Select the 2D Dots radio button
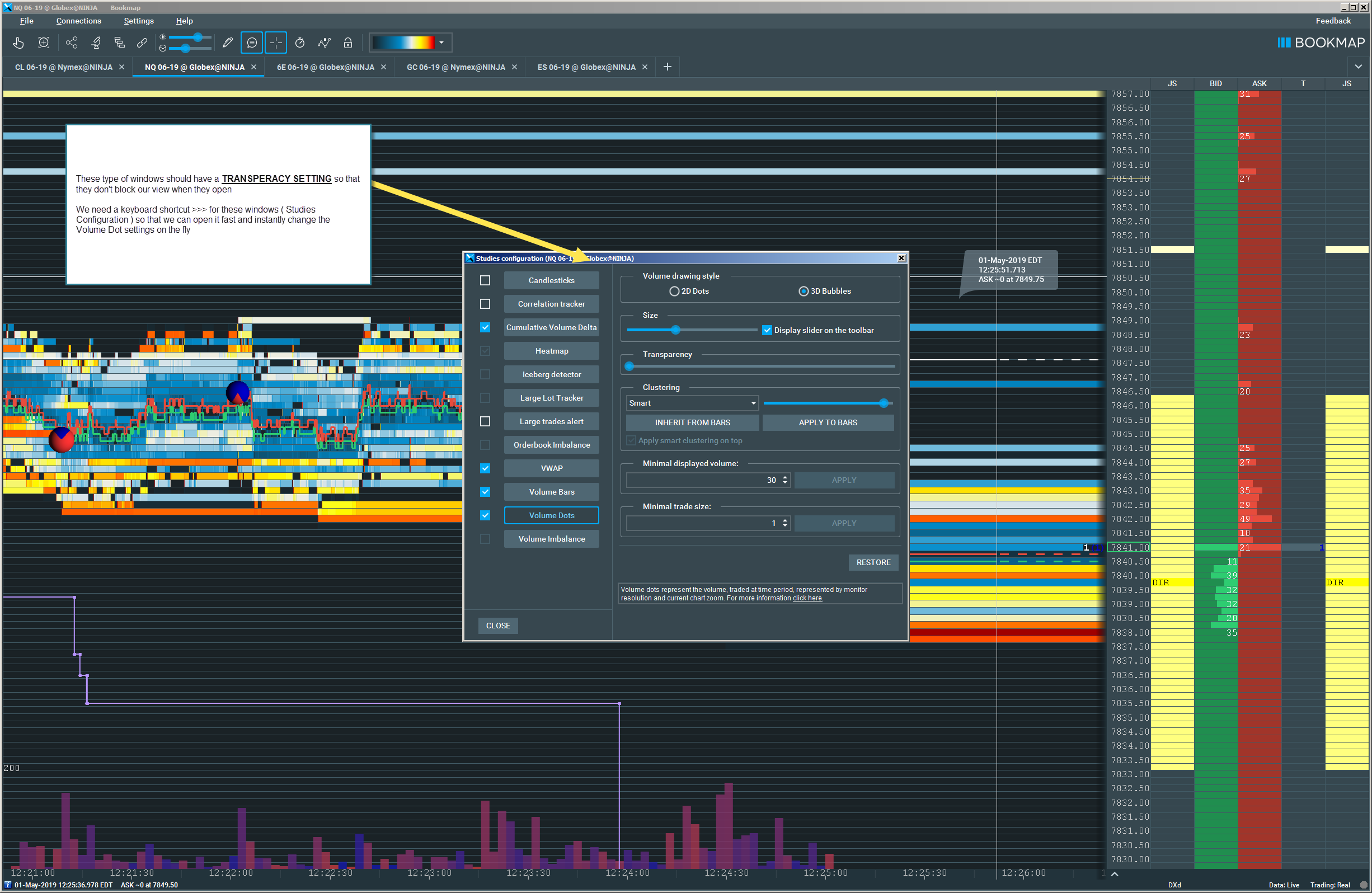The height and width of the screenshot is (893, 1372). (x=674, y=291)
